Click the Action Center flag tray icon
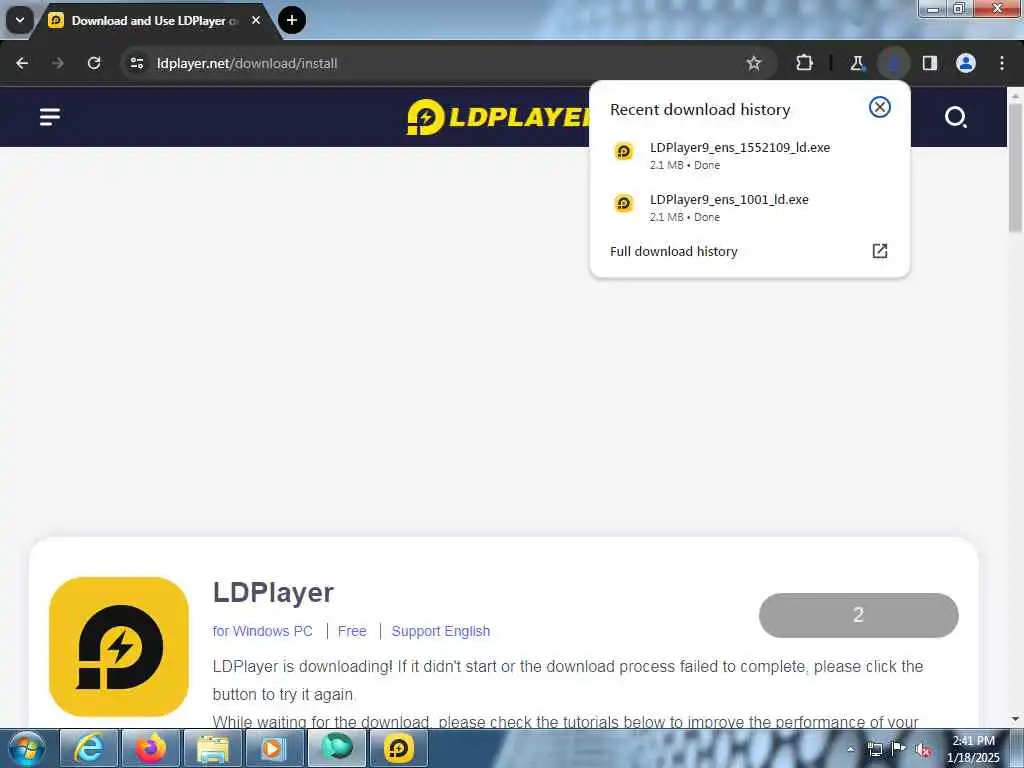Image resolution: width=1024 pixels, height=768 pixels. (899, 748)
